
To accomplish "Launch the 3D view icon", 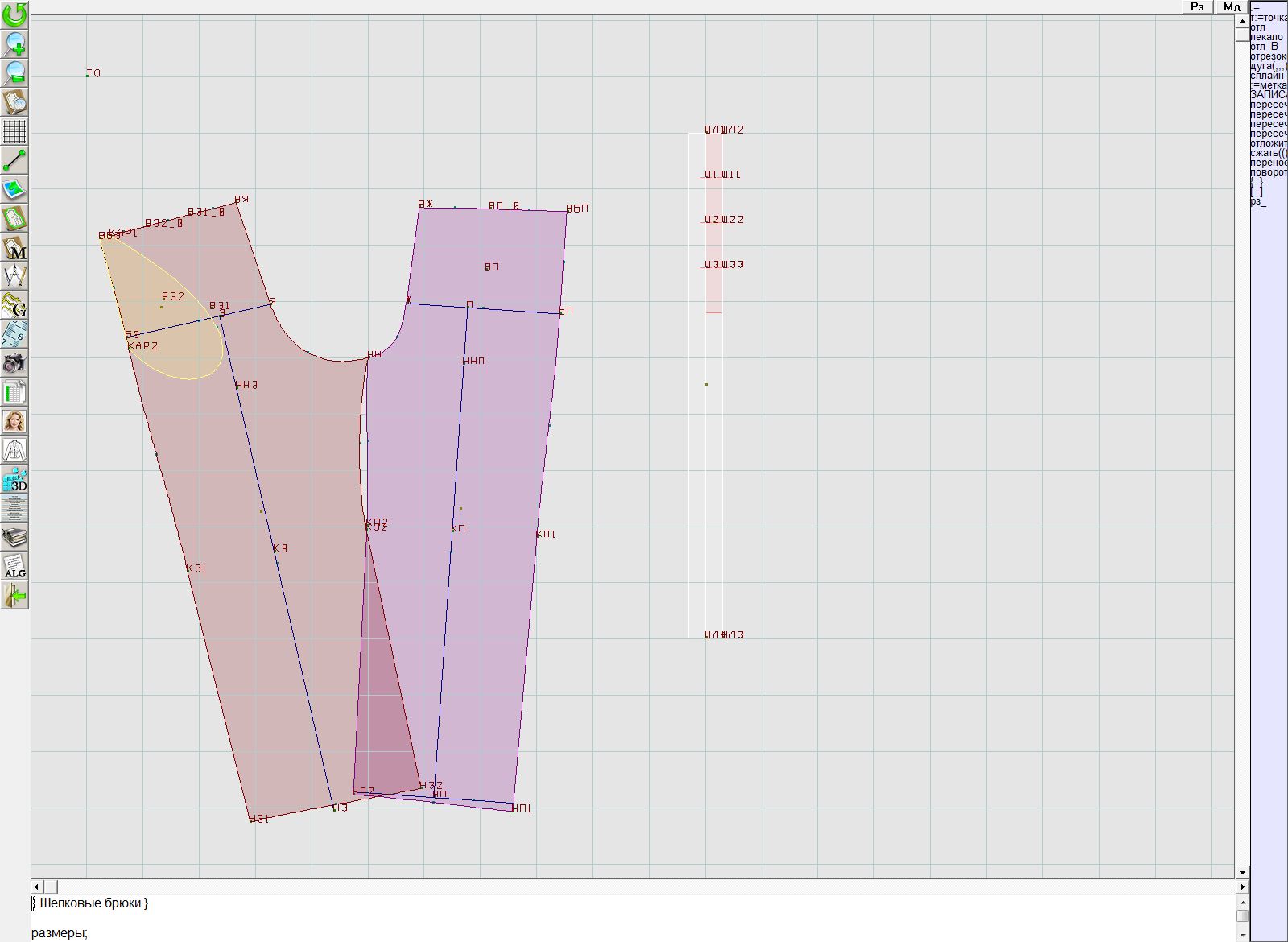I will click(14, 480).
